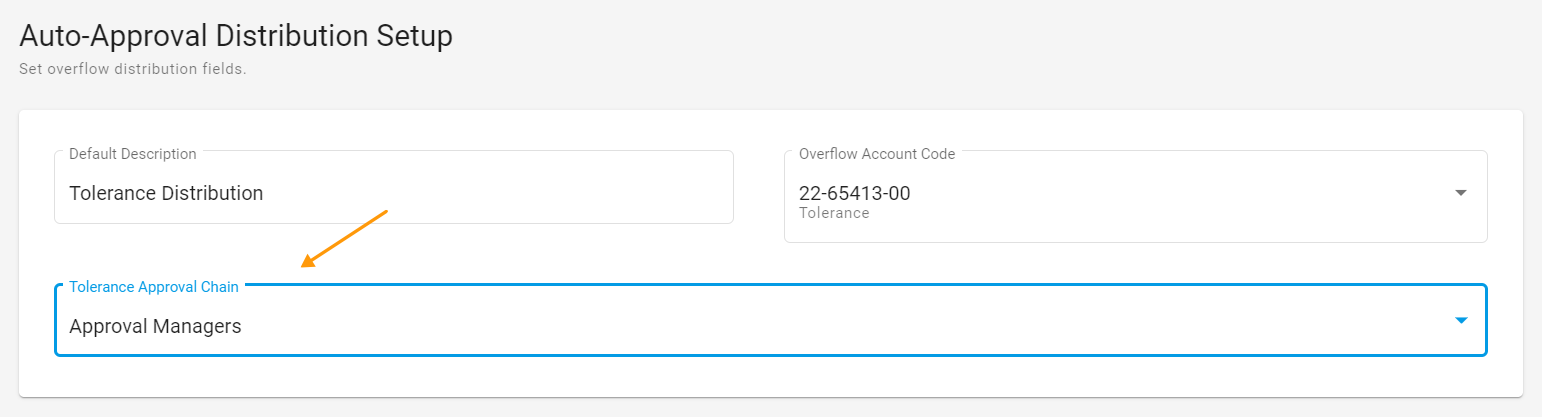The image size is (1542, 417).
Task: Select the "22-65413-00" account code value
Action: (854, 193)
